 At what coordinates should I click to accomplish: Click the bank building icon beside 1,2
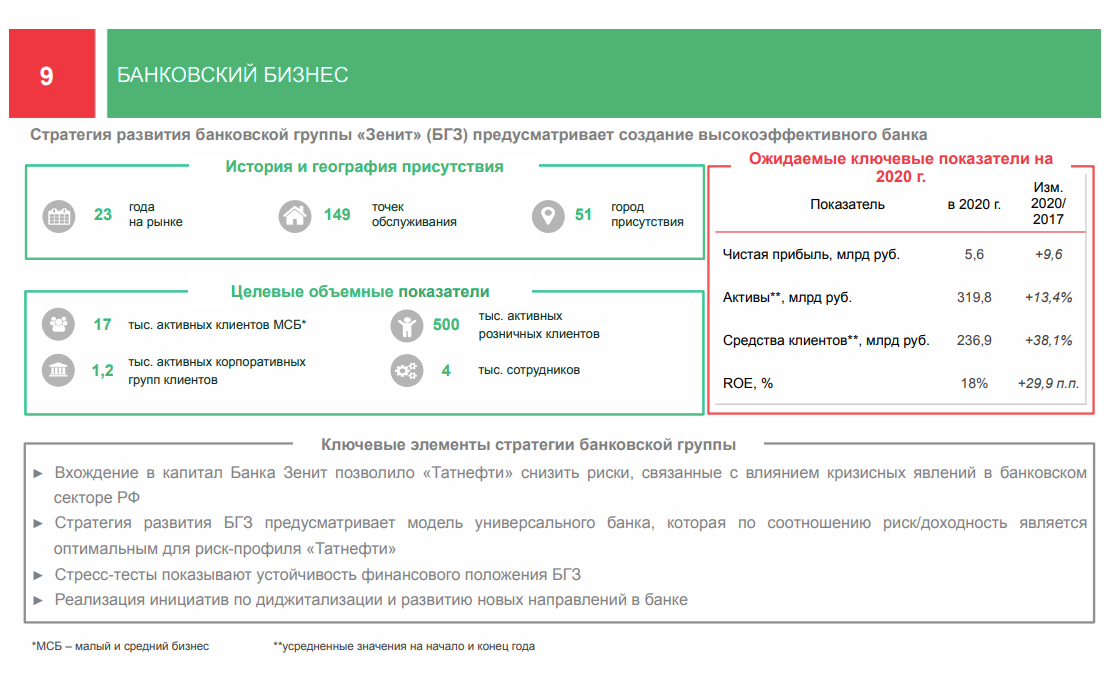click(x=58, y=370)
